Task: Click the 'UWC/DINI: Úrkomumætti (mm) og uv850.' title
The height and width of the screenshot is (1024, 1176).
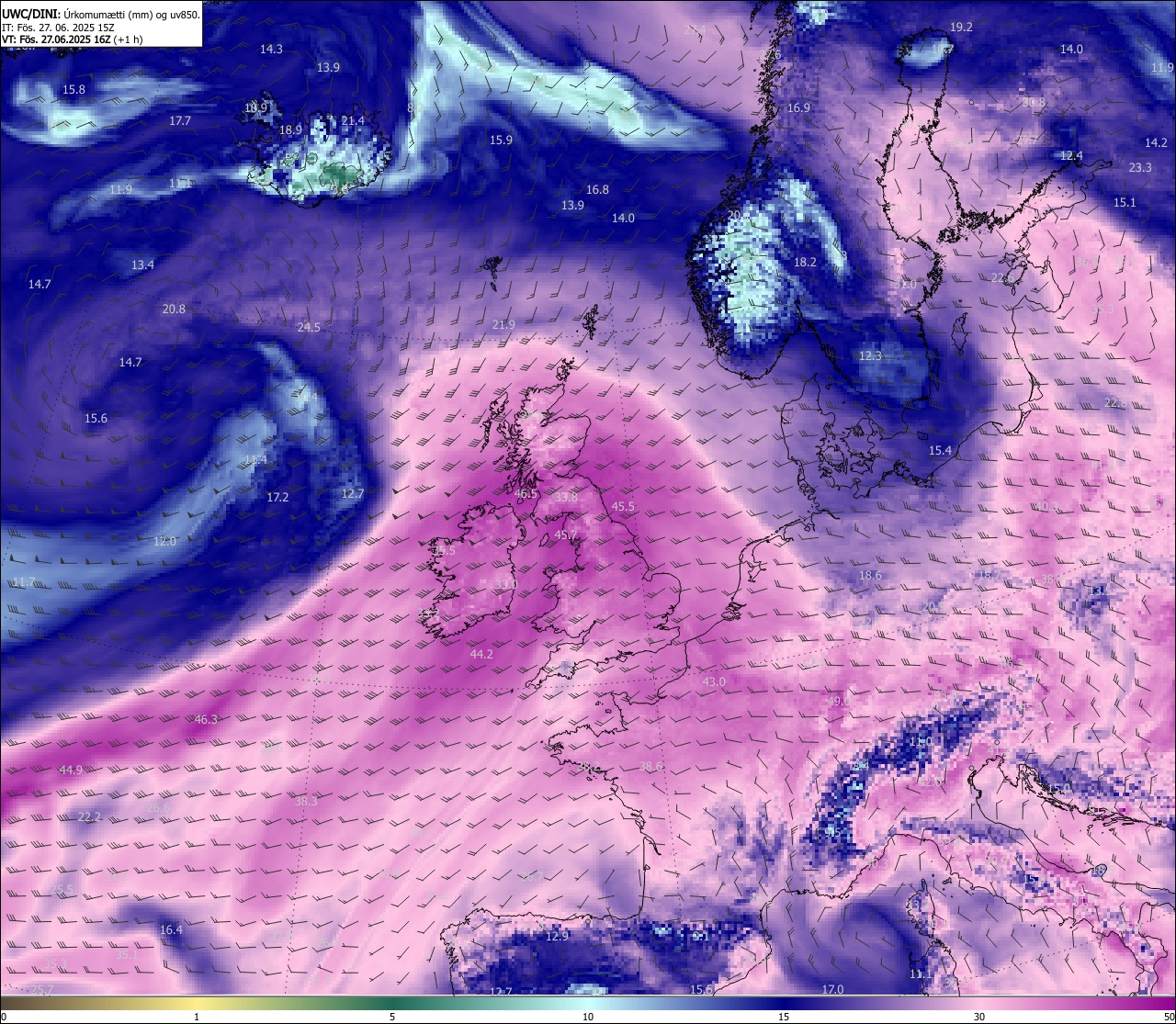Action: 100,14
